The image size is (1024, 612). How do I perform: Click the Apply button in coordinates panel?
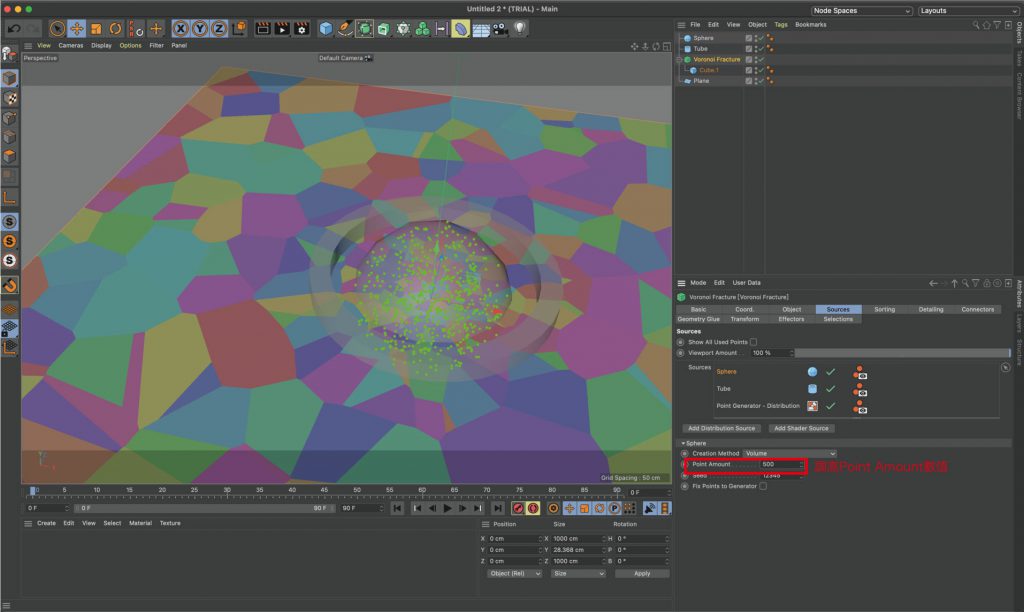coord(642,574)
